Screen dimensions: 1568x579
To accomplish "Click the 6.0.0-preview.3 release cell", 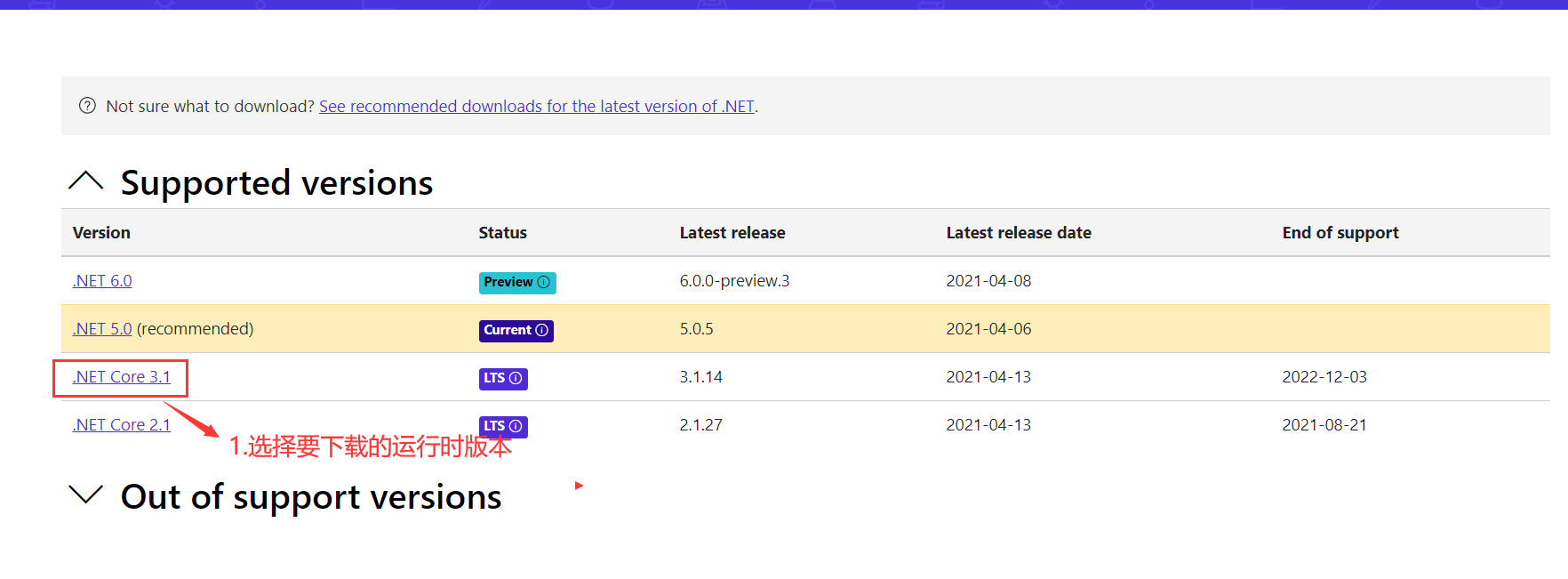I will 734,281.
